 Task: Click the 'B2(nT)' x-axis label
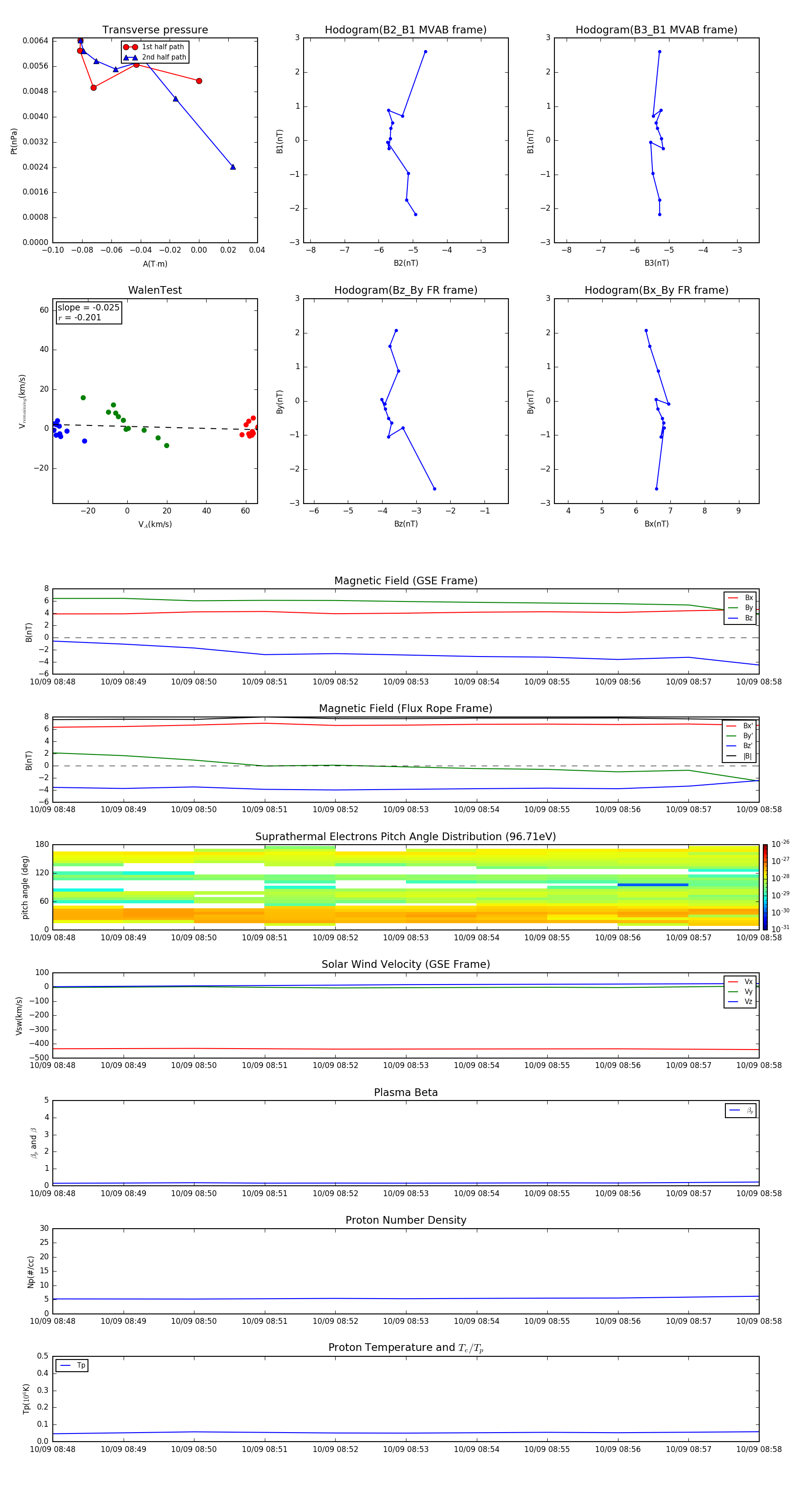(x=406, y=263)
